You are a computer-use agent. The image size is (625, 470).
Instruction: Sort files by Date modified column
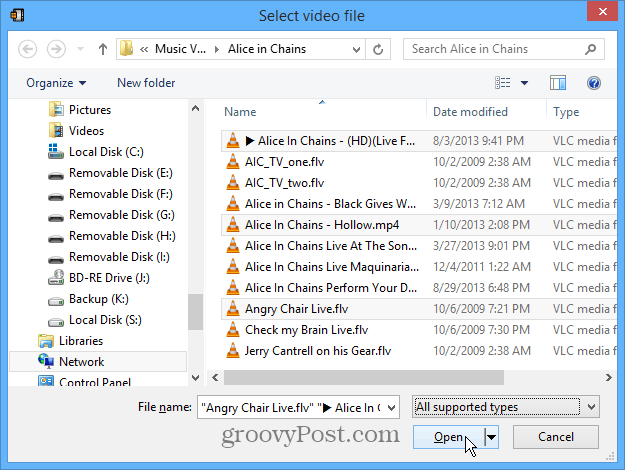pos(470,112)
